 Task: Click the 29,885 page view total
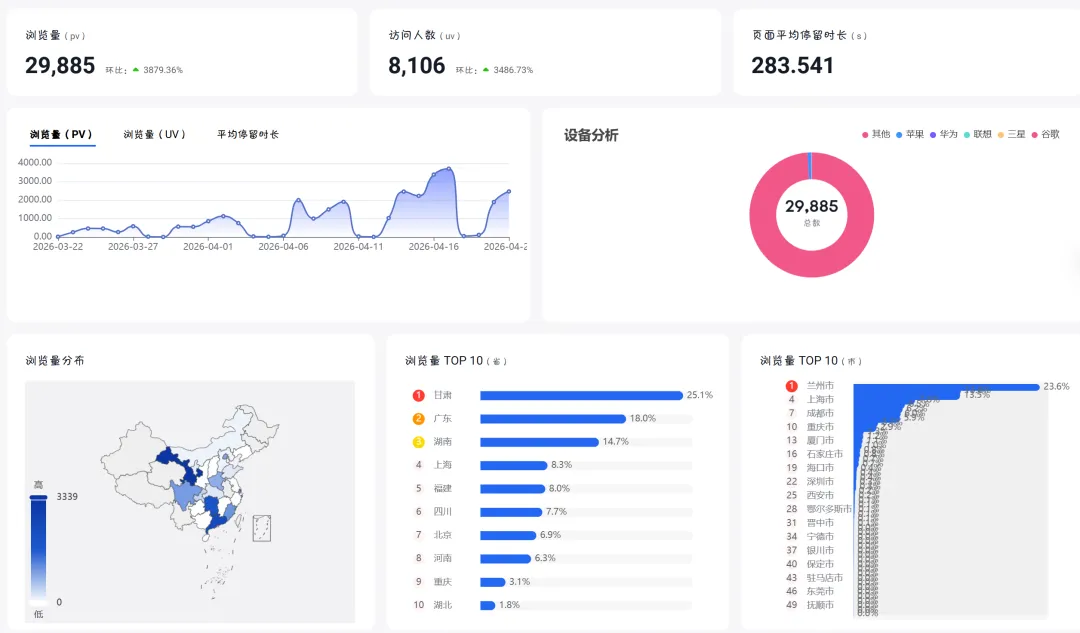(x=60, y=65)
